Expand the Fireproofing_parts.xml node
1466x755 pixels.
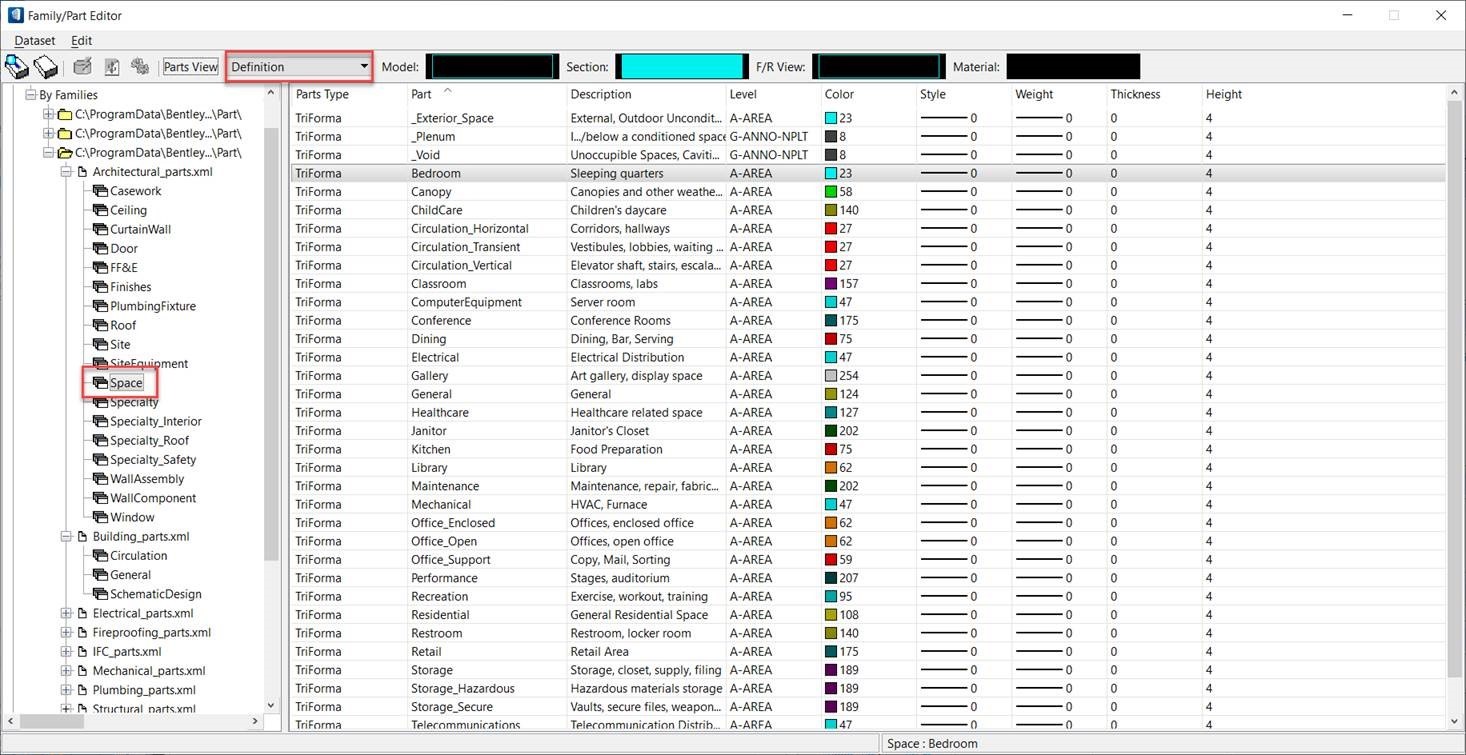(66, 632)
